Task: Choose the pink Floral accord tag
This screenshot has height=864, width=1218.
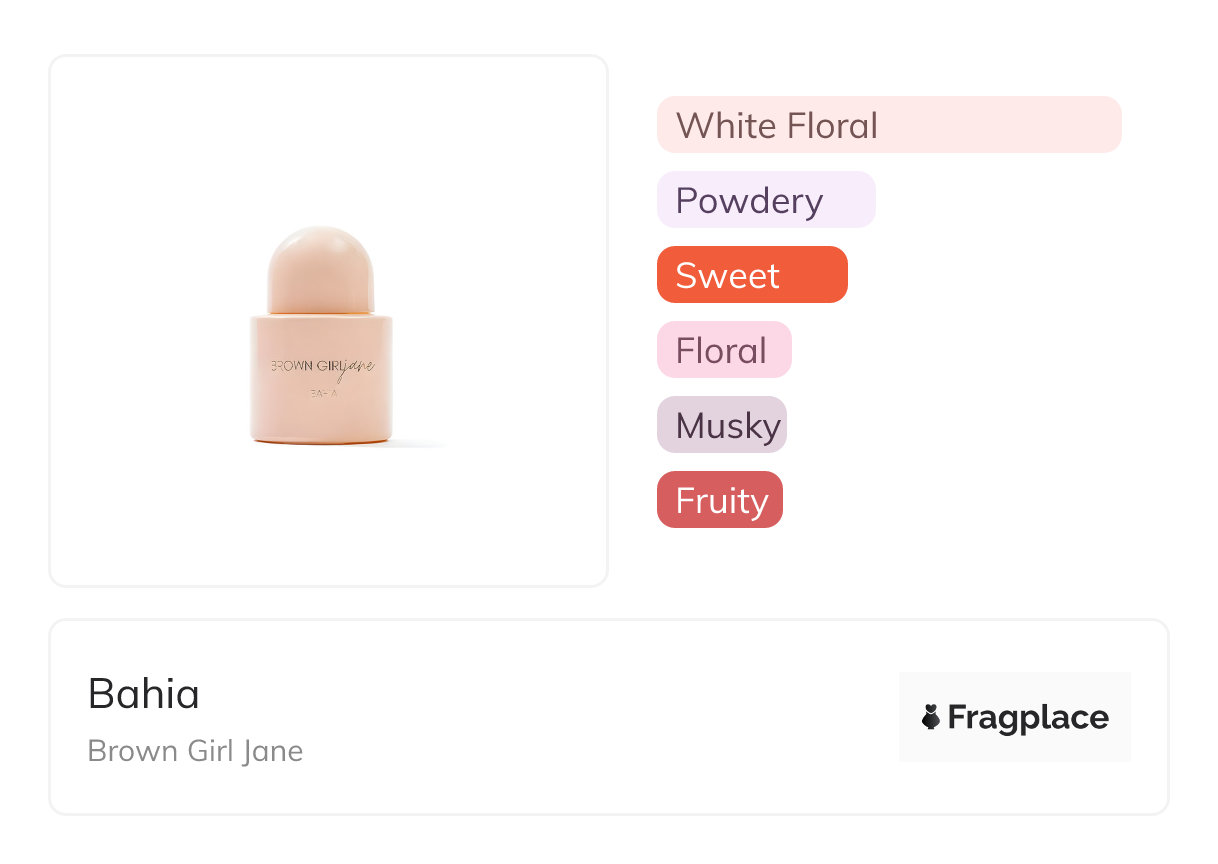Action: point(723,350)
